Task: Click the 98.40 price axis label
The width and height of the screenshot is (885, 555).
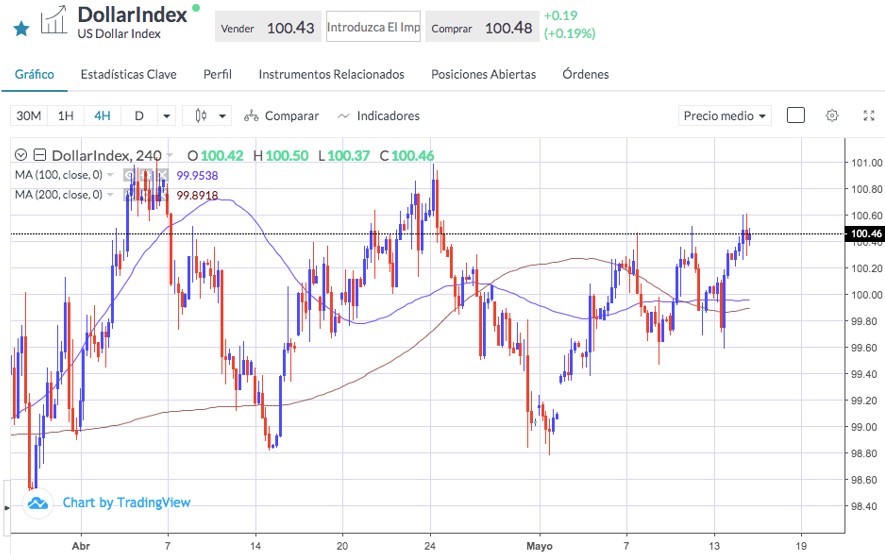Action: [866, 506]
